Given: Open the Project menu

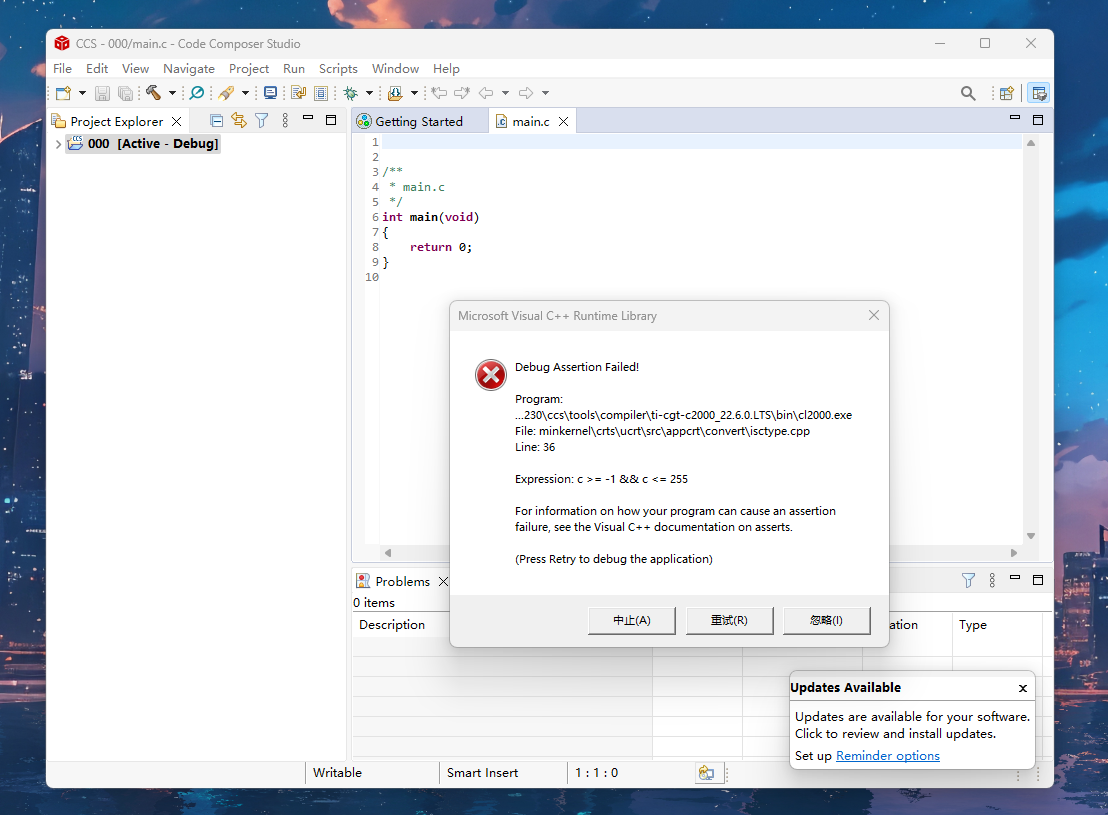Looking at the screenshot, I should pos(249,69).
